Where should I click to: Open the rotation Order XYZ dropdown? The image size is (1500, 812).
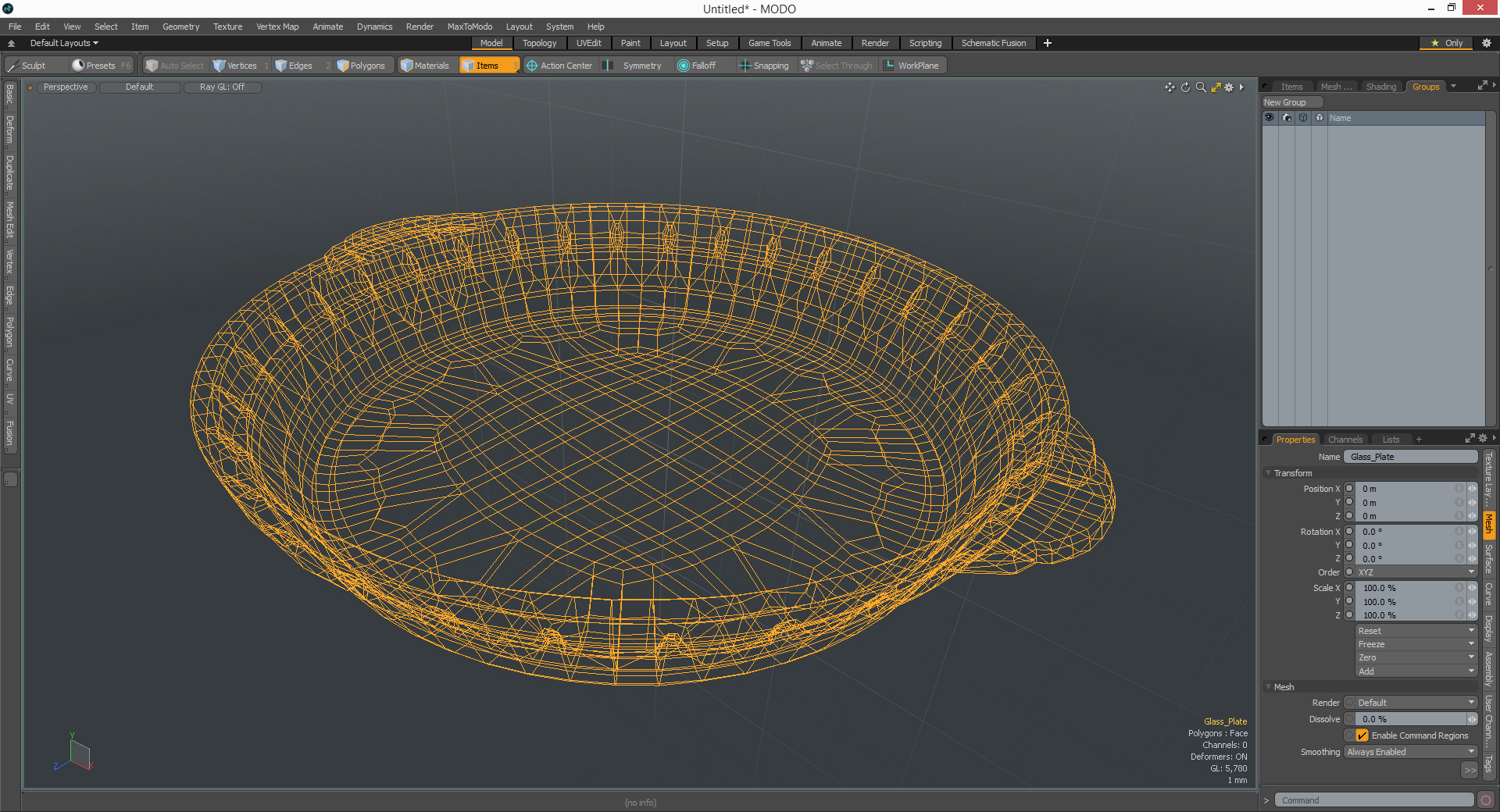click(1416, 572)
